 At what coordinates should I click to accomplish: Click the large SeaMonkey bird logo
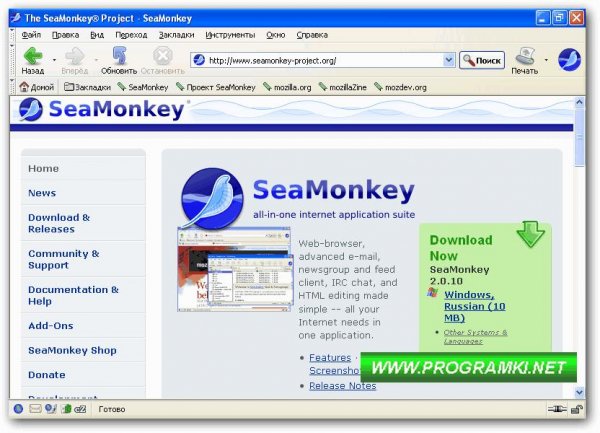tap(212, 198)
